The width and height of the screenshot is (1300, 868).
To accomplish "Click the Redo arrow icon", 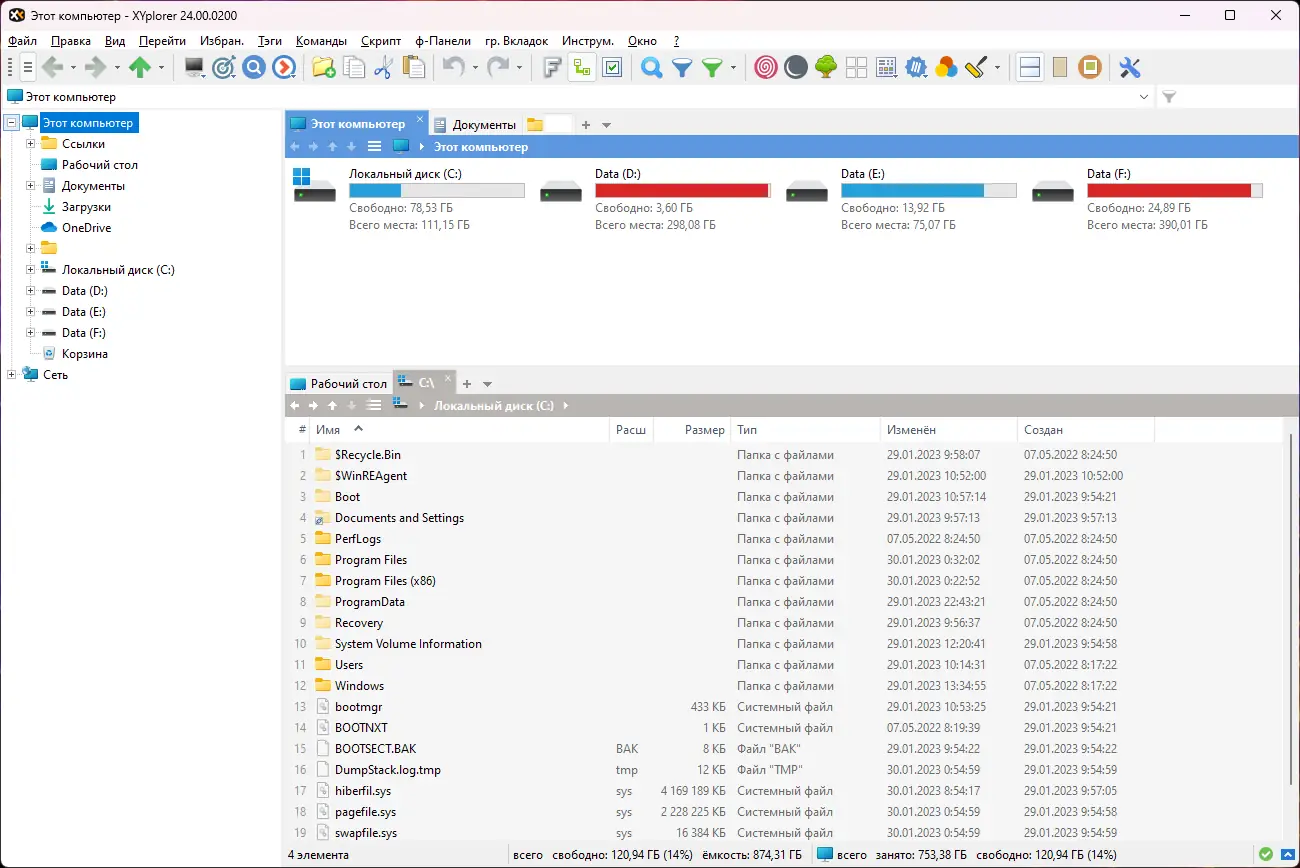I will click(497, 68).
